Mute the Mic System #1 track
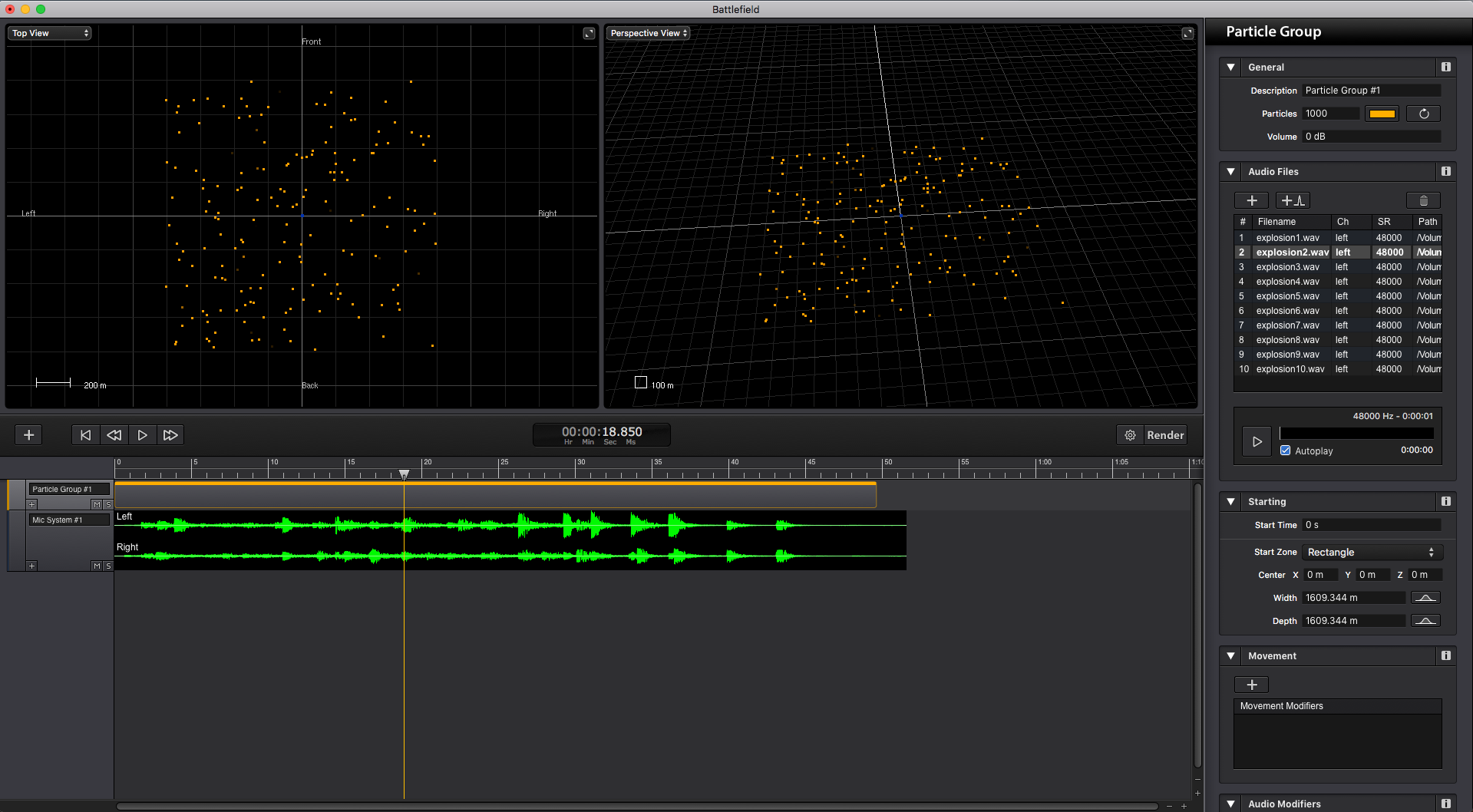The image size is (1473, 812). click(x=97, y=566)
